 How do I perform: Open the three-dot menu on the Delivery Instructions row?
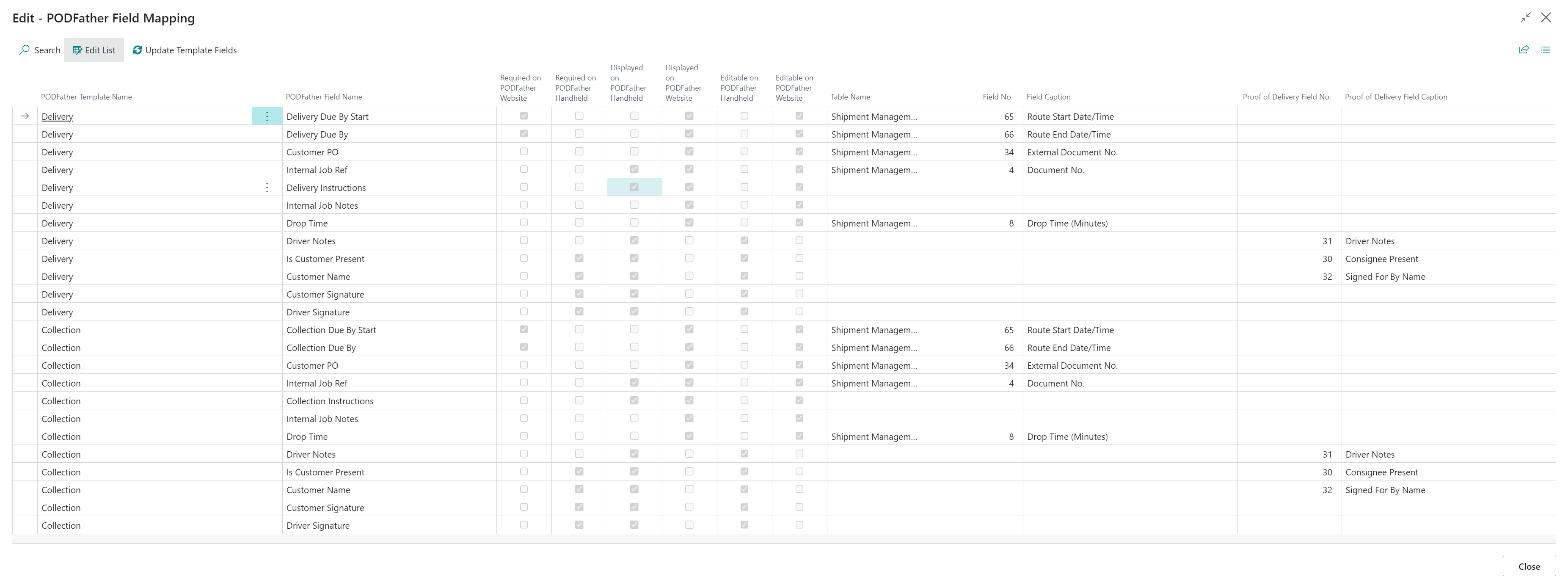click(267, 188)
